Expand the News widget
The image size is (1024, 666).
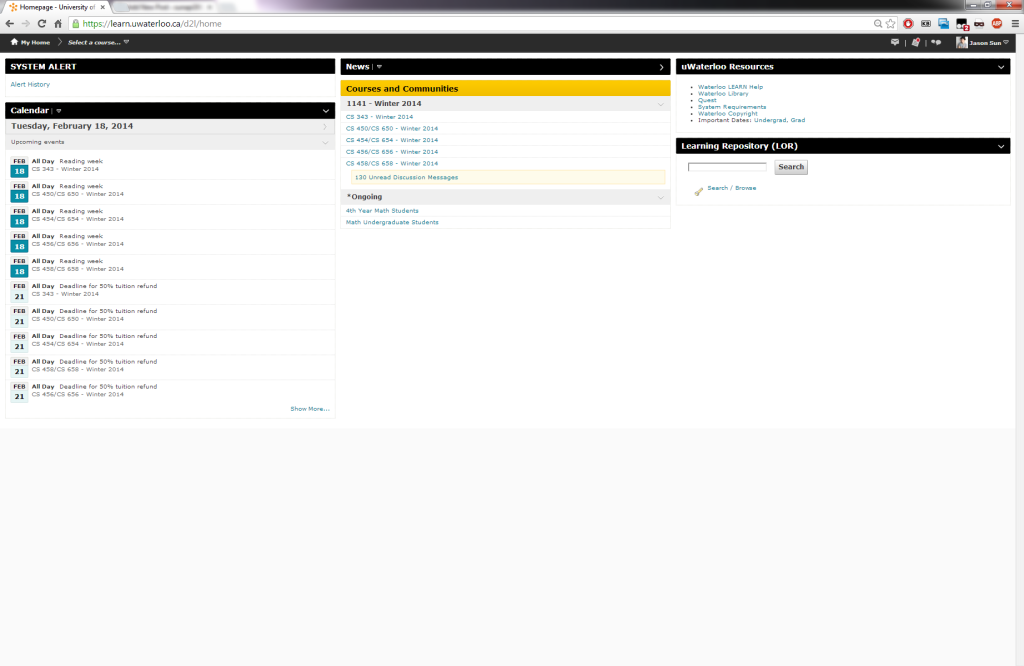tap(661, 67)
